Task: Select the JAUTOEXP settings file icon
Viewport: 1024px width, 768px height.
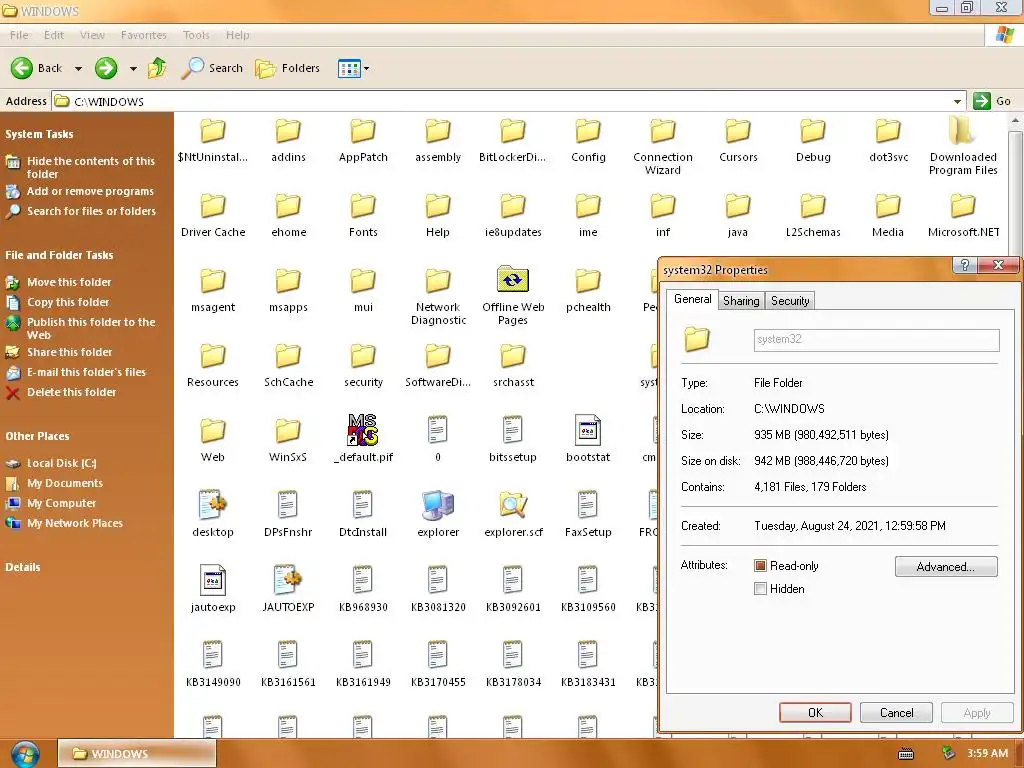Action: click(288, 580)
